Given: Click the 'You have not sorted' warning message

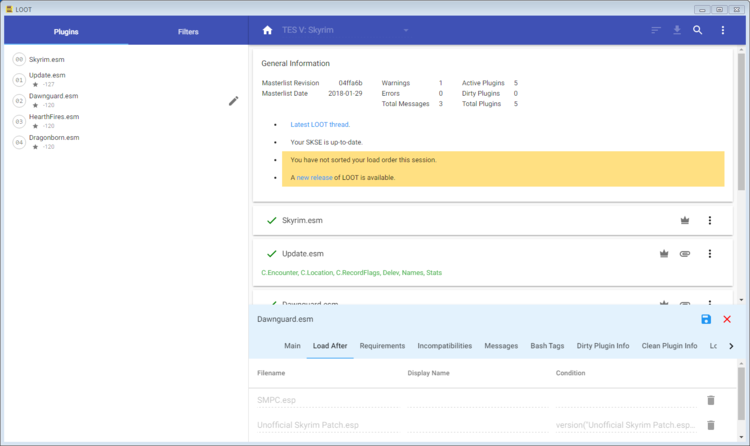Looking at the screenshot, I should point(363,160).
